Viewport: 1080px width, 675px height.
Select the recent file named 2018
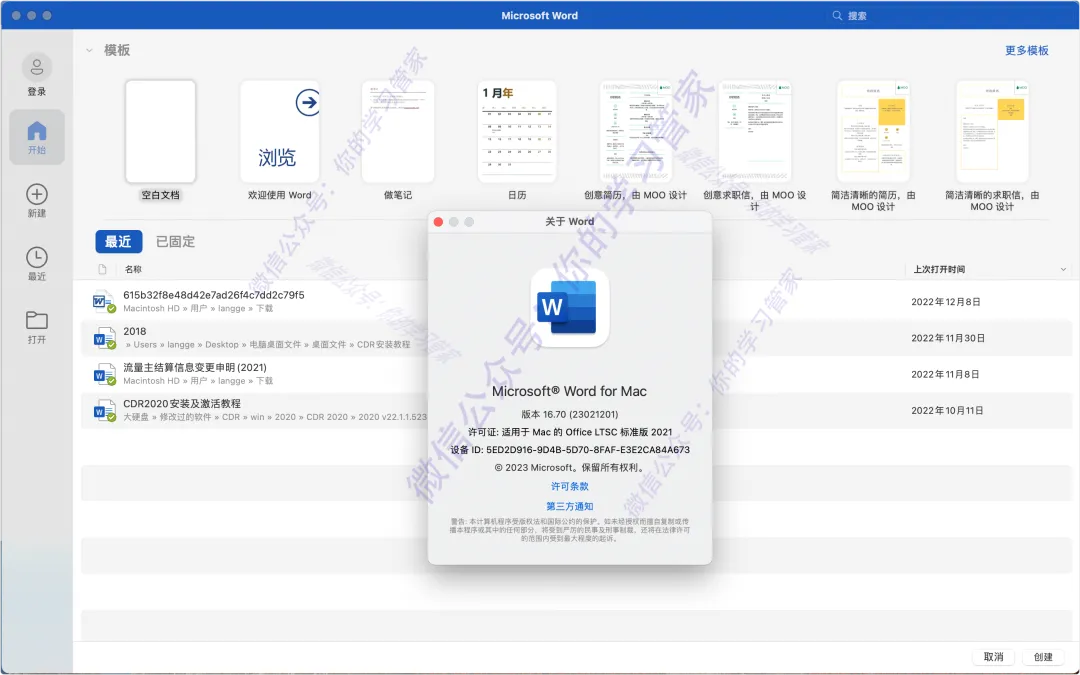click(135, 331)
